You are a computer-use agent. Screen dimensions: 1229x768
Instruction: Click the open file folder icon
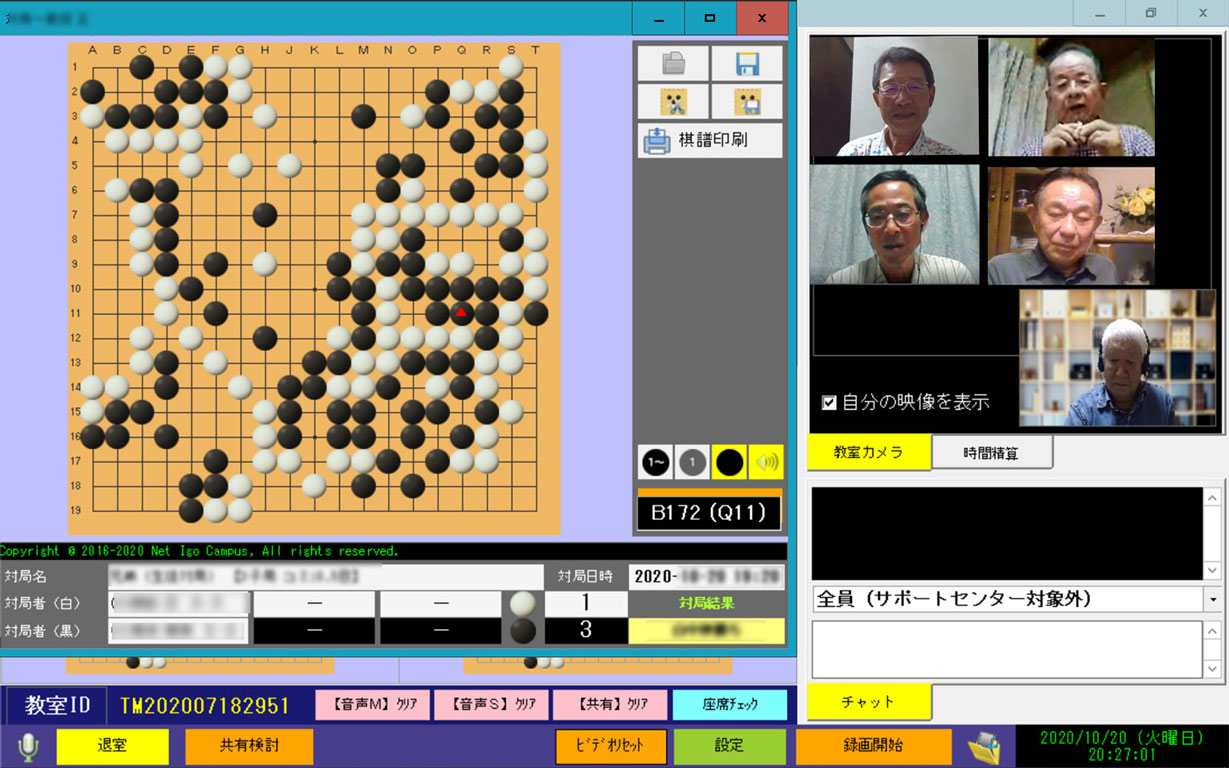point(674,64)
